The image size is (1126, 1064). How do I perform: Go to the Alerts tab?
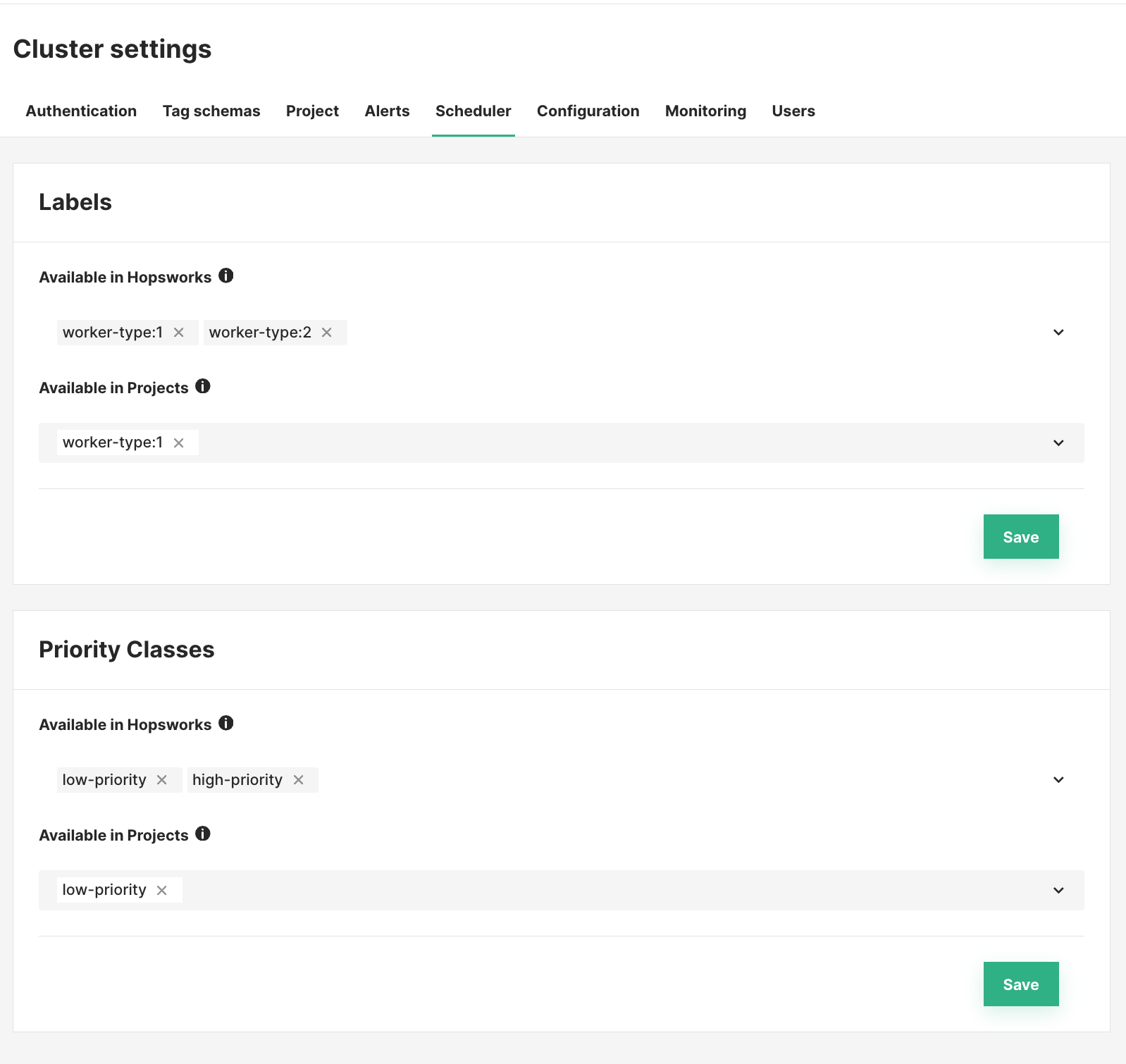coord(387,111)
